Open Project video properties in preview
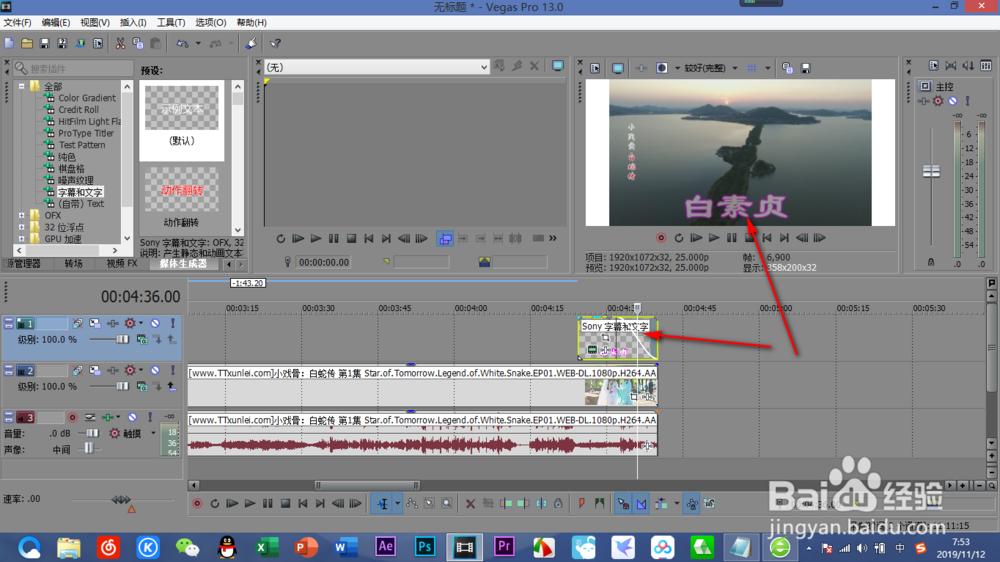Image resolution: width=1000 pixels, height=562 pixels. tap(595, 68)
